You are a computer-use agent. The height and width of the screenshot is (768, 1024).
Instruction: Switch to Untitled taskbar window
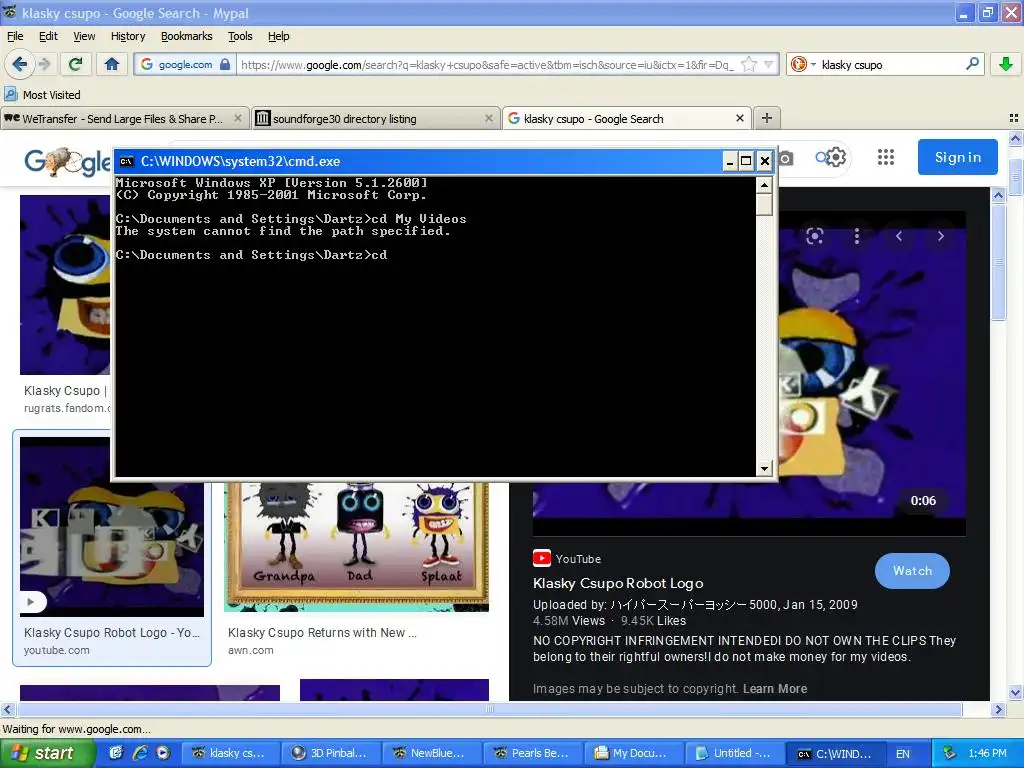click(733, 753)
